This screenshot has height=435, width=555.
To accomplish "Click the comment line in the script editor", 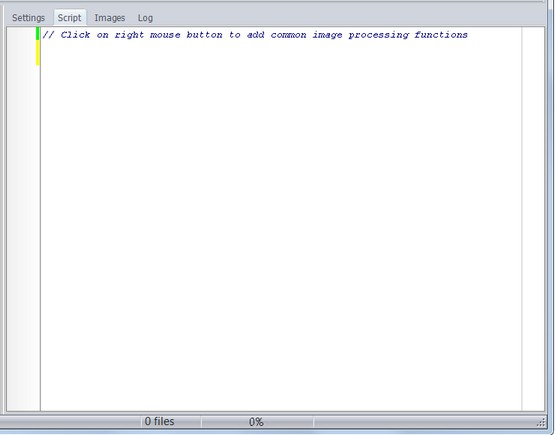I will [255, 35].
